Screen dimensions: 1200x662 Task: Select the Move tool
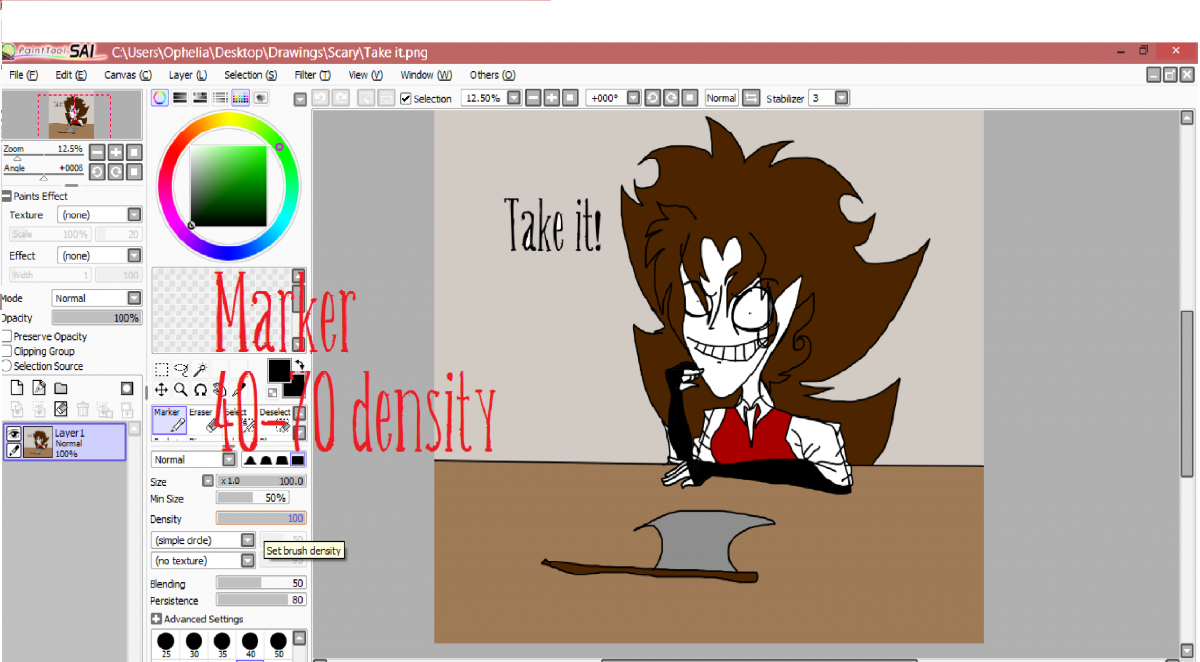(x=161, y=389)
